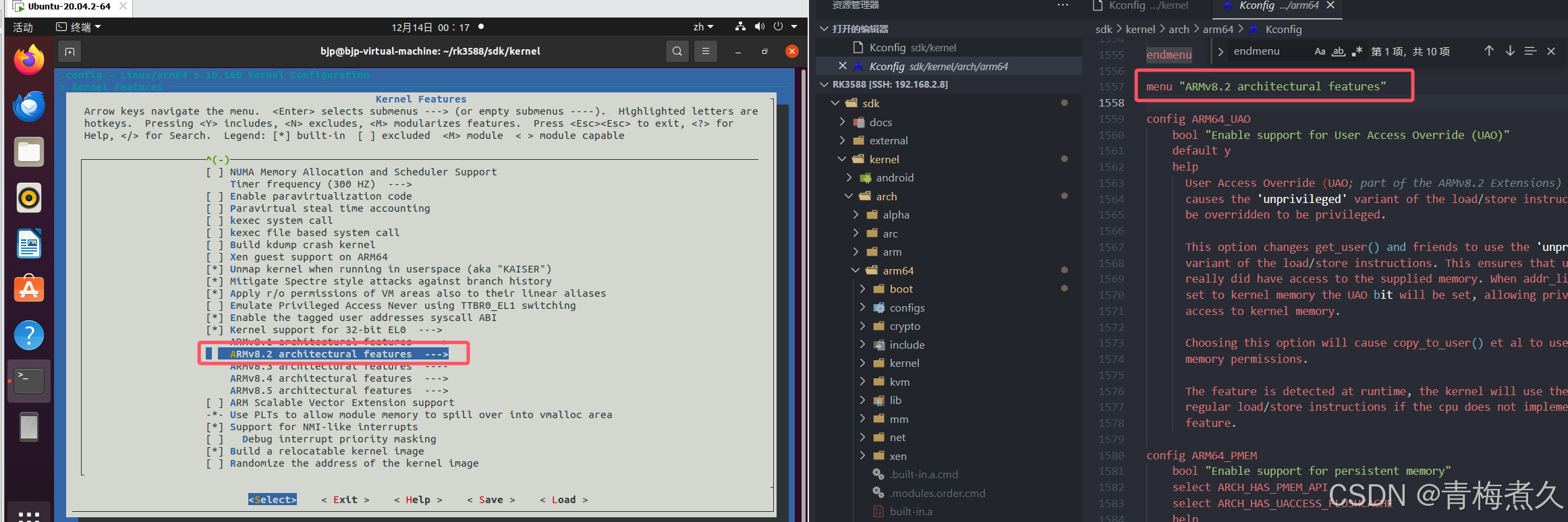
Task: Expand the find widget replace chevron
Action: (x=1221, y=51)
